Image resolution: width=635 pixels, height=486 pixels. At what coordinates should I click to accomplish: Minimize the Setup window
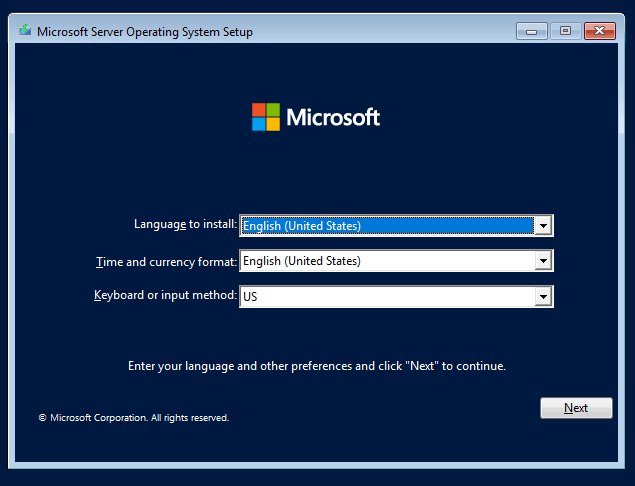(532, 31)
